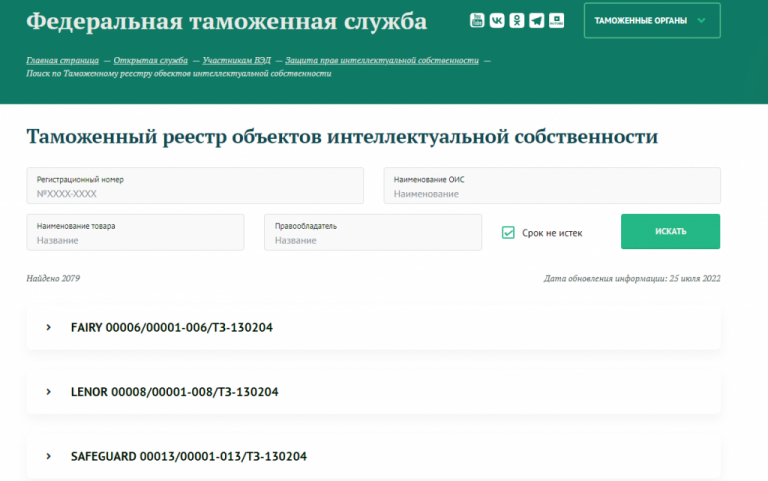
Task: Focus the Регистрационный номер input field
Action: coord(195,186)
